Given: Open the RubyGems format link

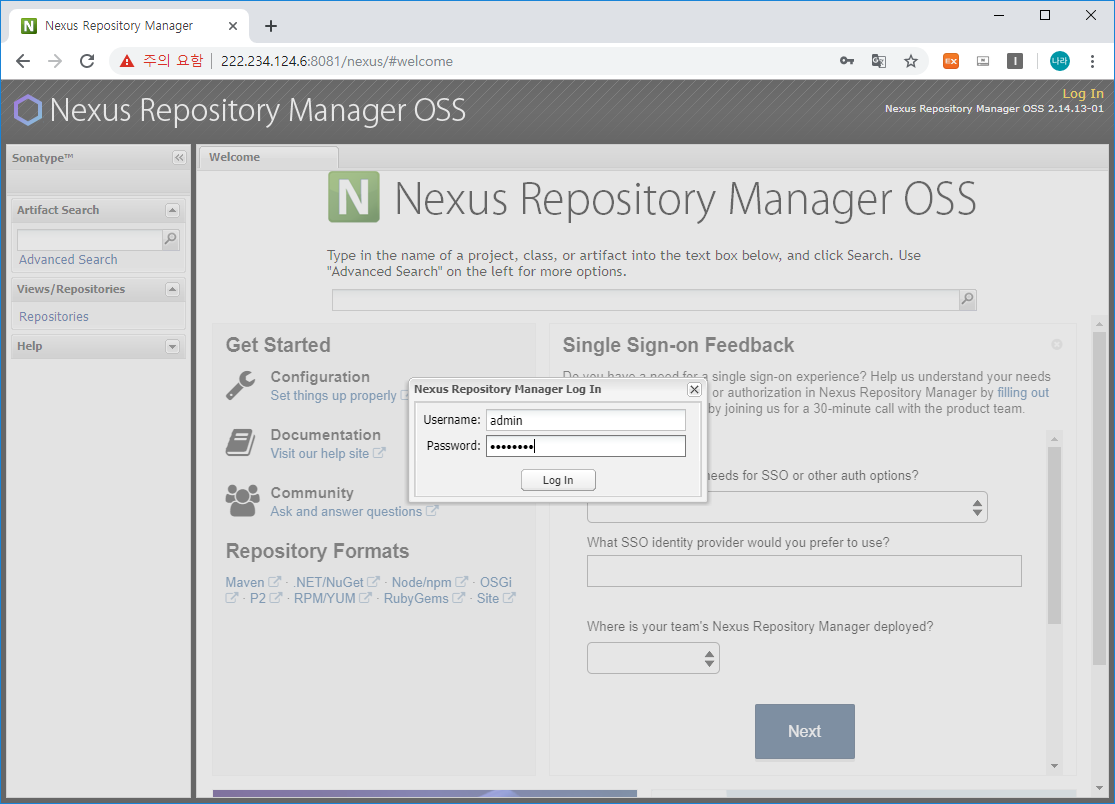Looking at the screenshot, I should 416,599.
